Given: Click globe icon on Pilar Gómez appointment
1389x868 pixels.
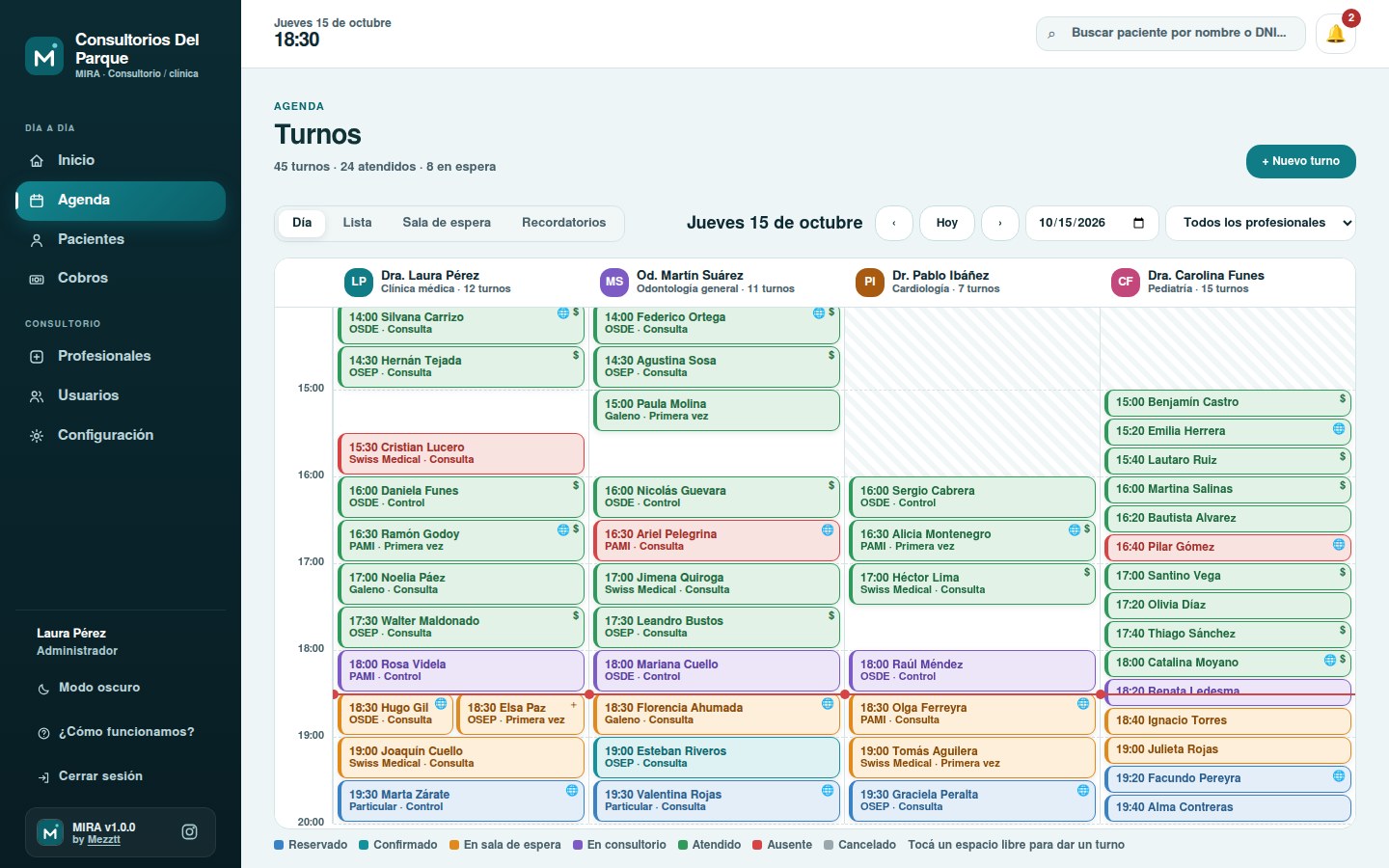Looking at the screenshot, I should pyautogui.click(x=1339, y=544).
